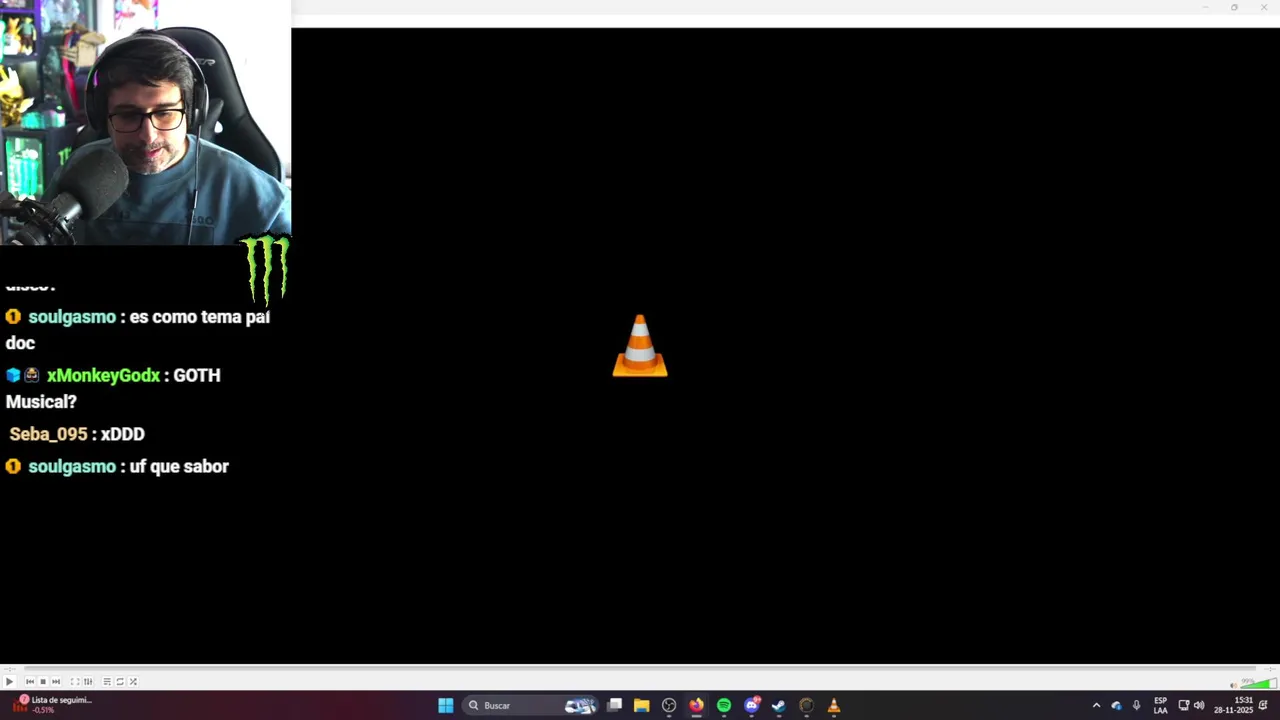
Task: Open Steam from the taskbar
Action: pyautogui.click(x=779, y=705)
